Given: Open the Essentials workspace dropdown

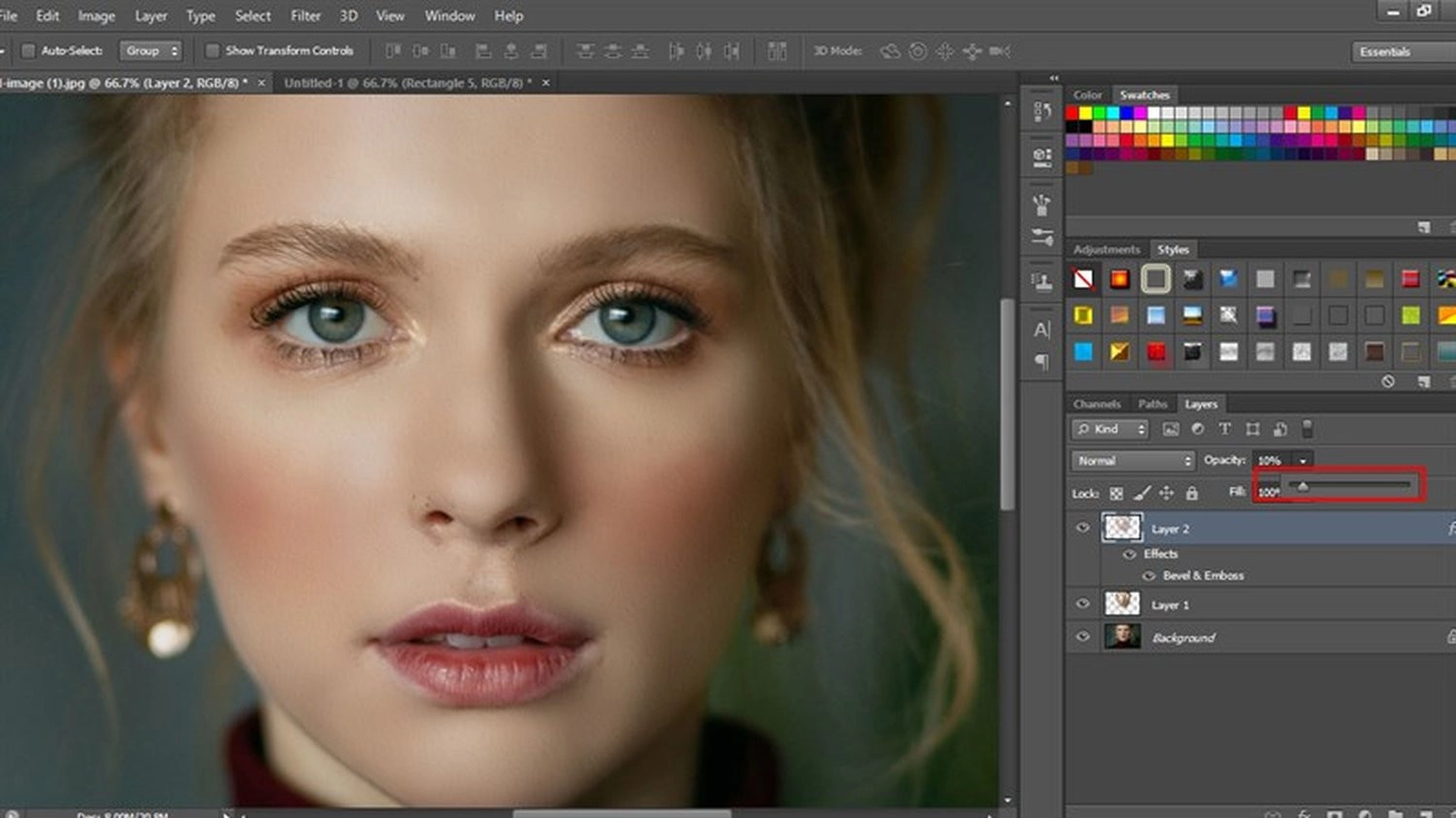Looking at the screenshot, I should pos(1403,51).
